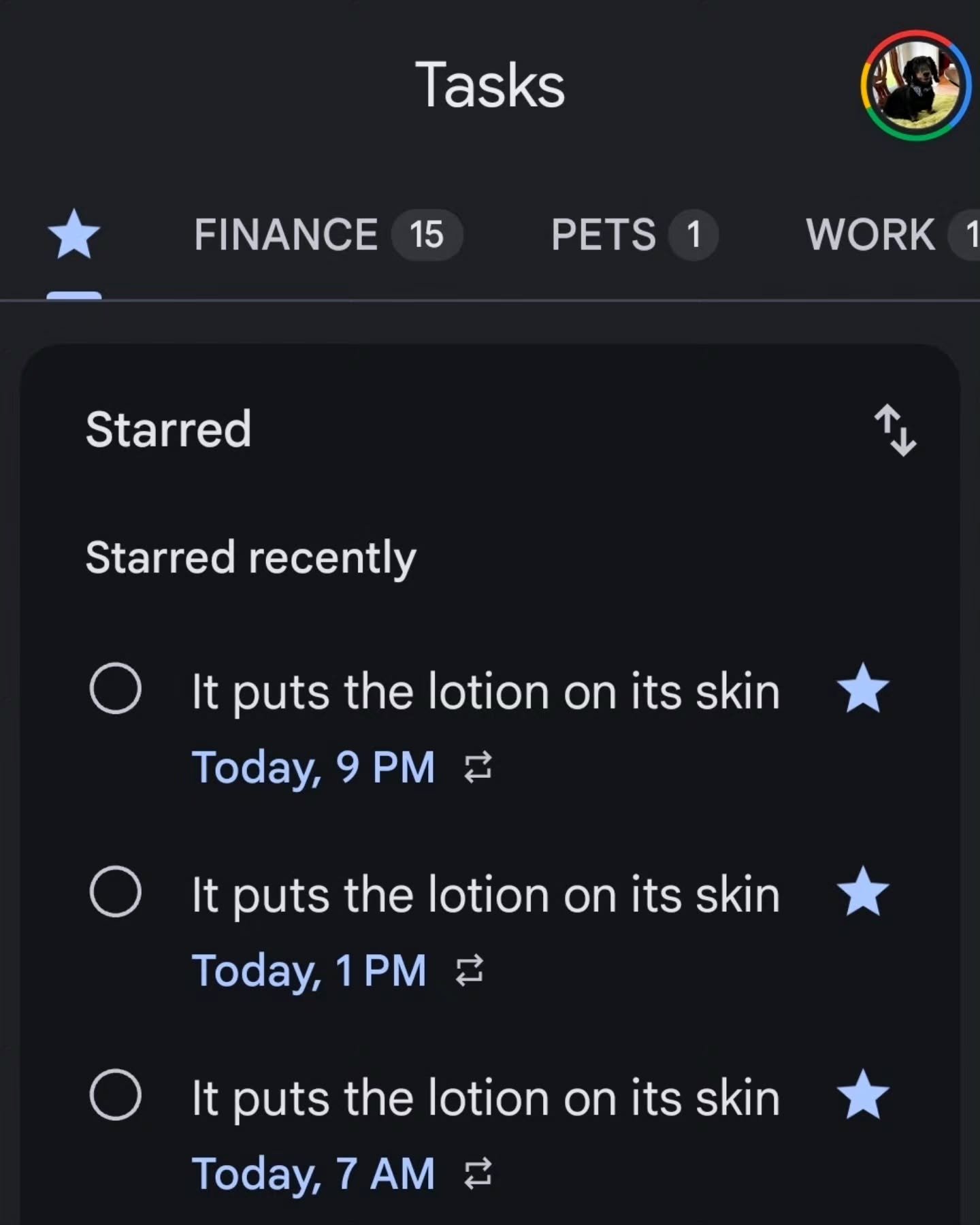Open the Today, 7 AM due date
980x1225 pixels.
[x=313, y=1175]
